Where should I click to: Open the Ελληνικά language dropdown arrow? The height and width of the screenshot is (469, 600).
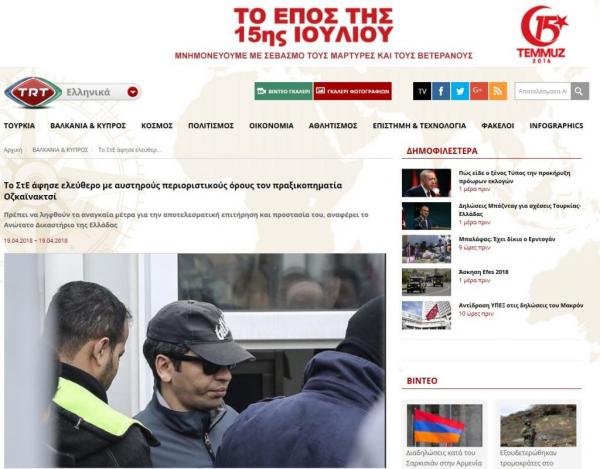pyautogui.click(x=133, y=92)
